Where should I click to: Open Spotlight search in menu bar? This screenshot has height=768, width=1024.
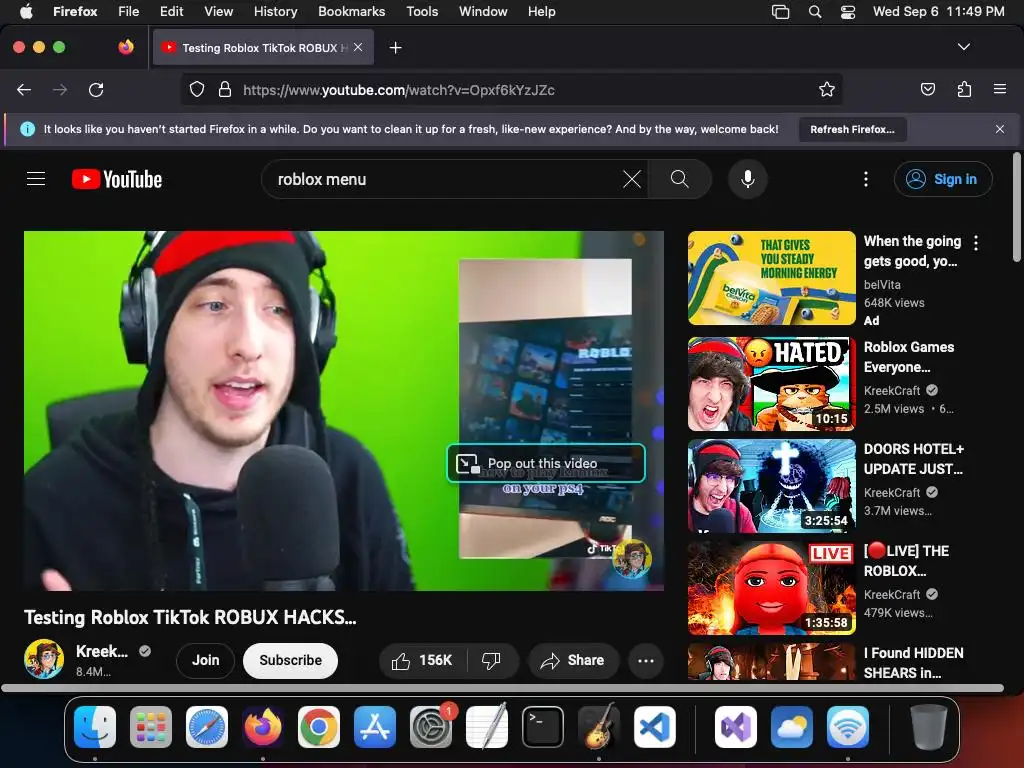[x=815, y=12]
